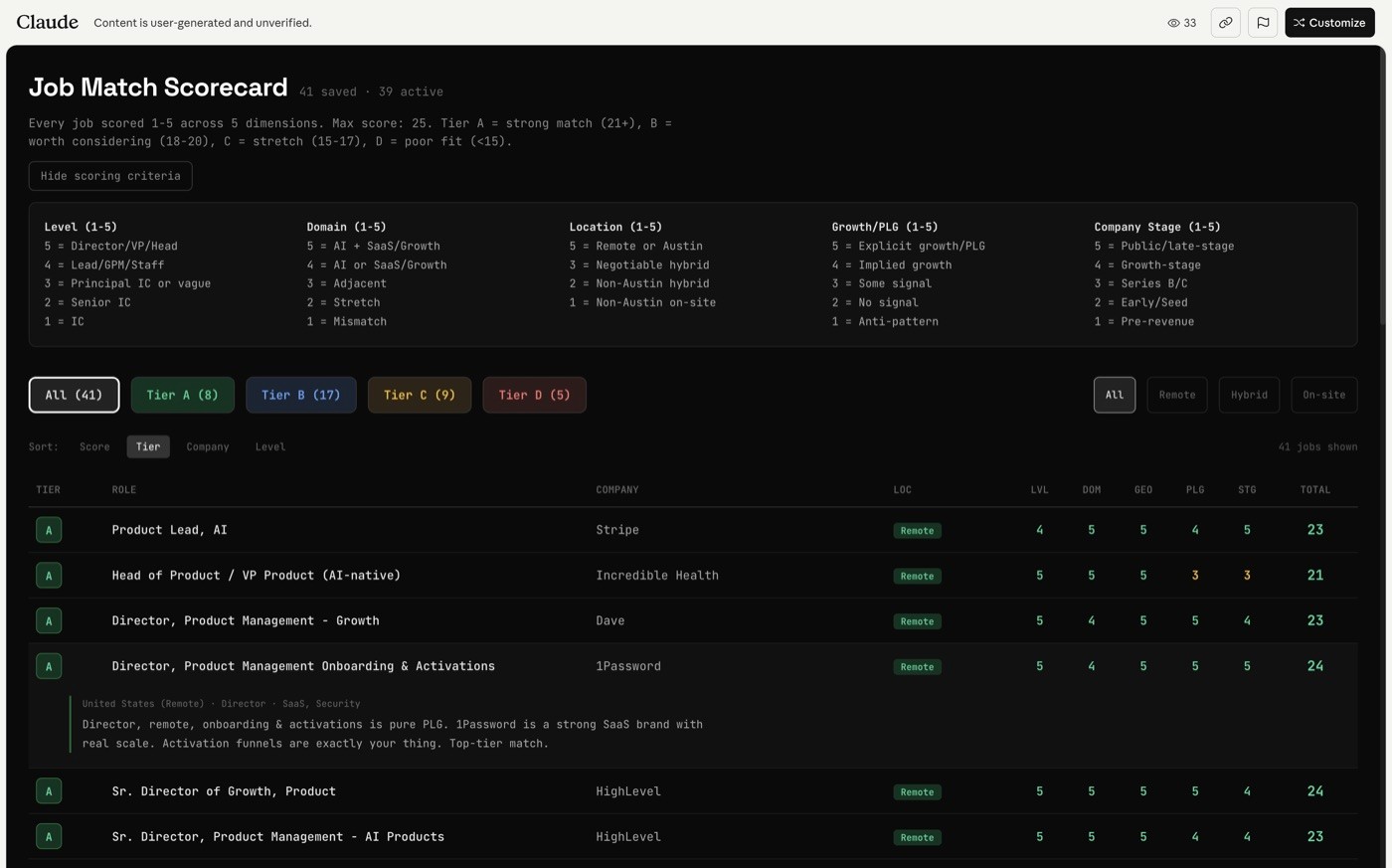The height and width of the screenshot is (868, 1392).
Task: Sort by Score
Action: [94, 446]
